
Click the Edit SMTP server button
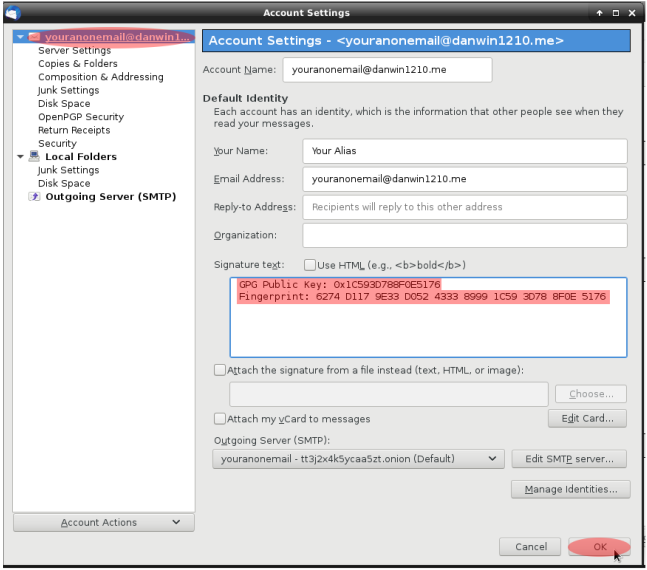pyautogui.click(x=569, y=459)
